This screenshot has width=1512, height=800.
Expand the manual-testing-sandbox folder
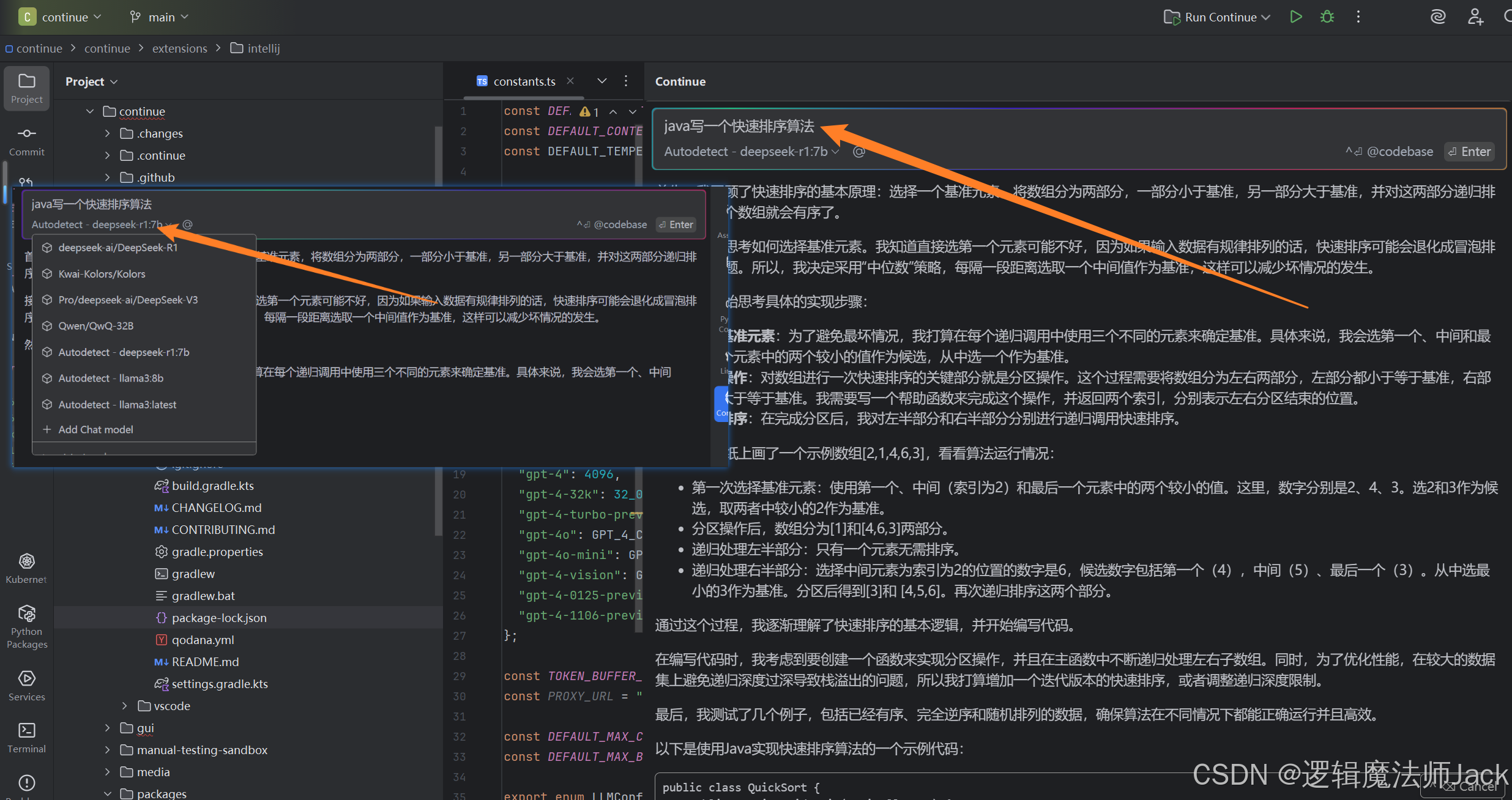coord(108,750)
